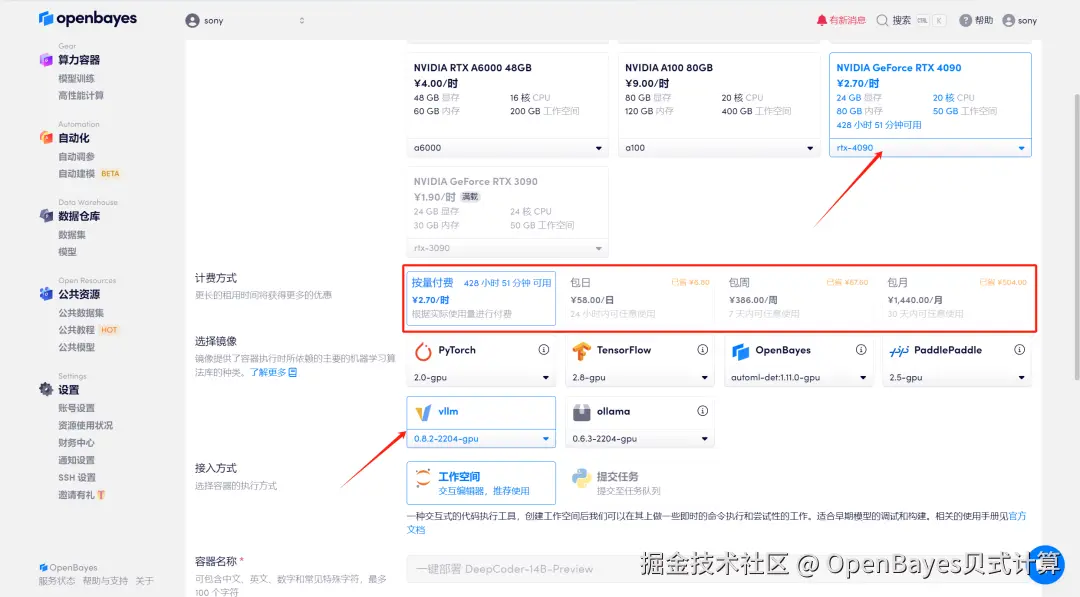1080x597 pixels.
Task: Open the 数据仓库 section icon
Action: click(x=46, y=216)
